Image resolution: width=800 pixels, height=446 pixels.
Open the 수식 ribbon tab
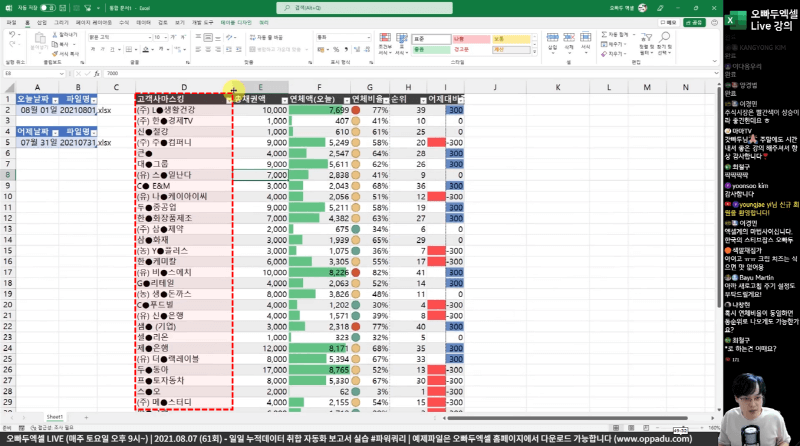124,19
